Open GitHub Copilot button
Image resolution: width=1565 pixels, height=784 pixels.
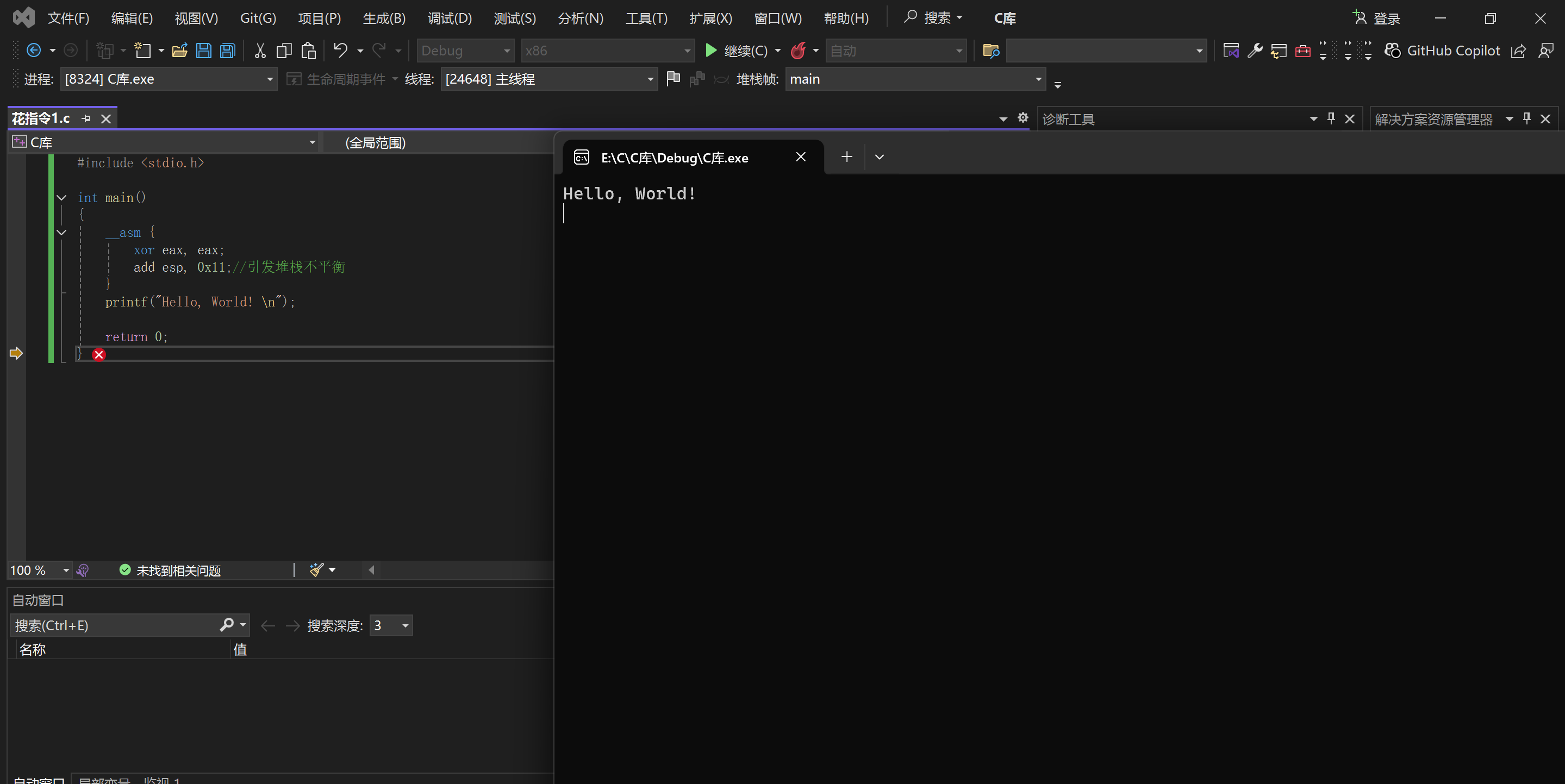click(1442, 51)
